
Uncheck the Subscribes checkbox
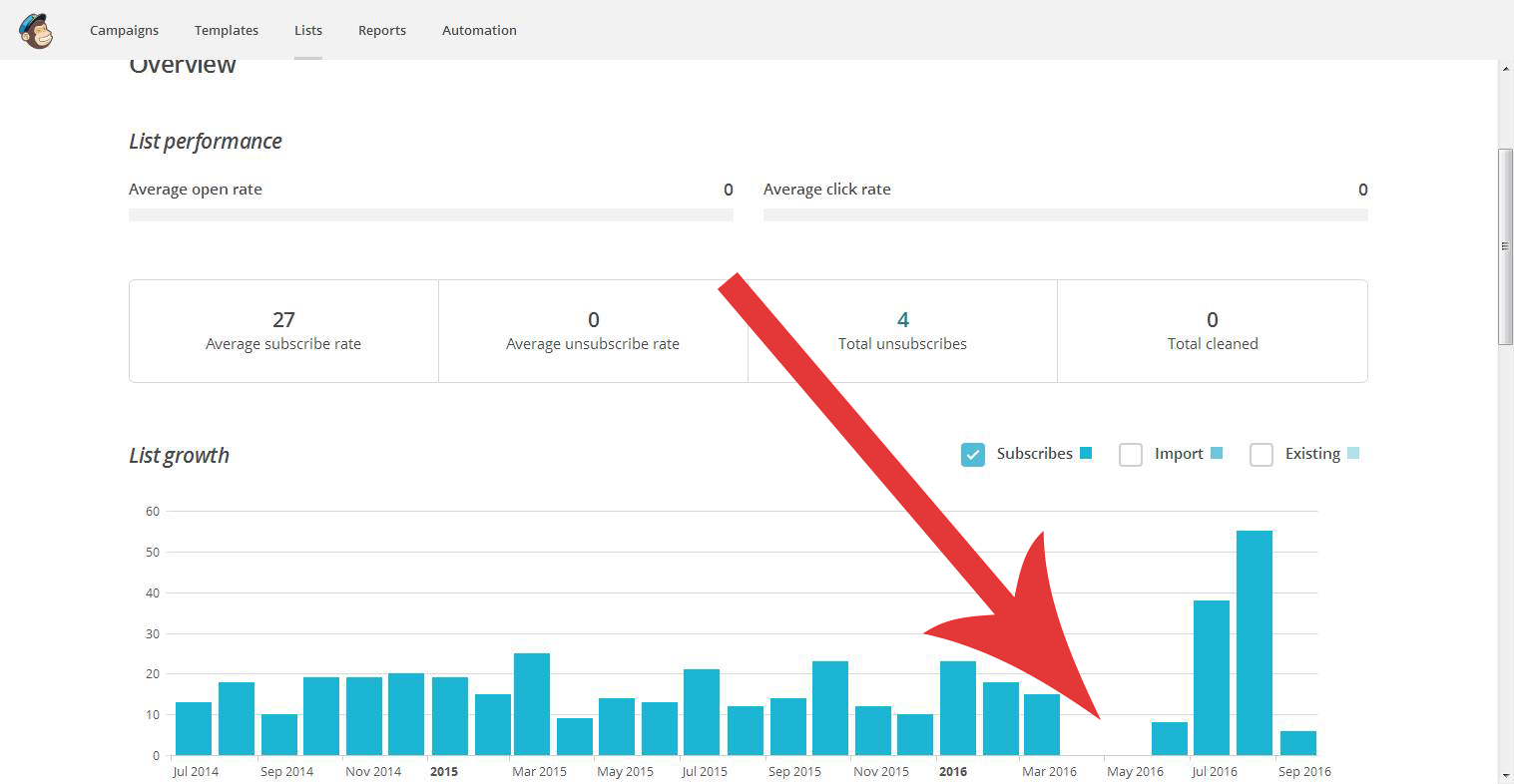(x=973, y=455)
